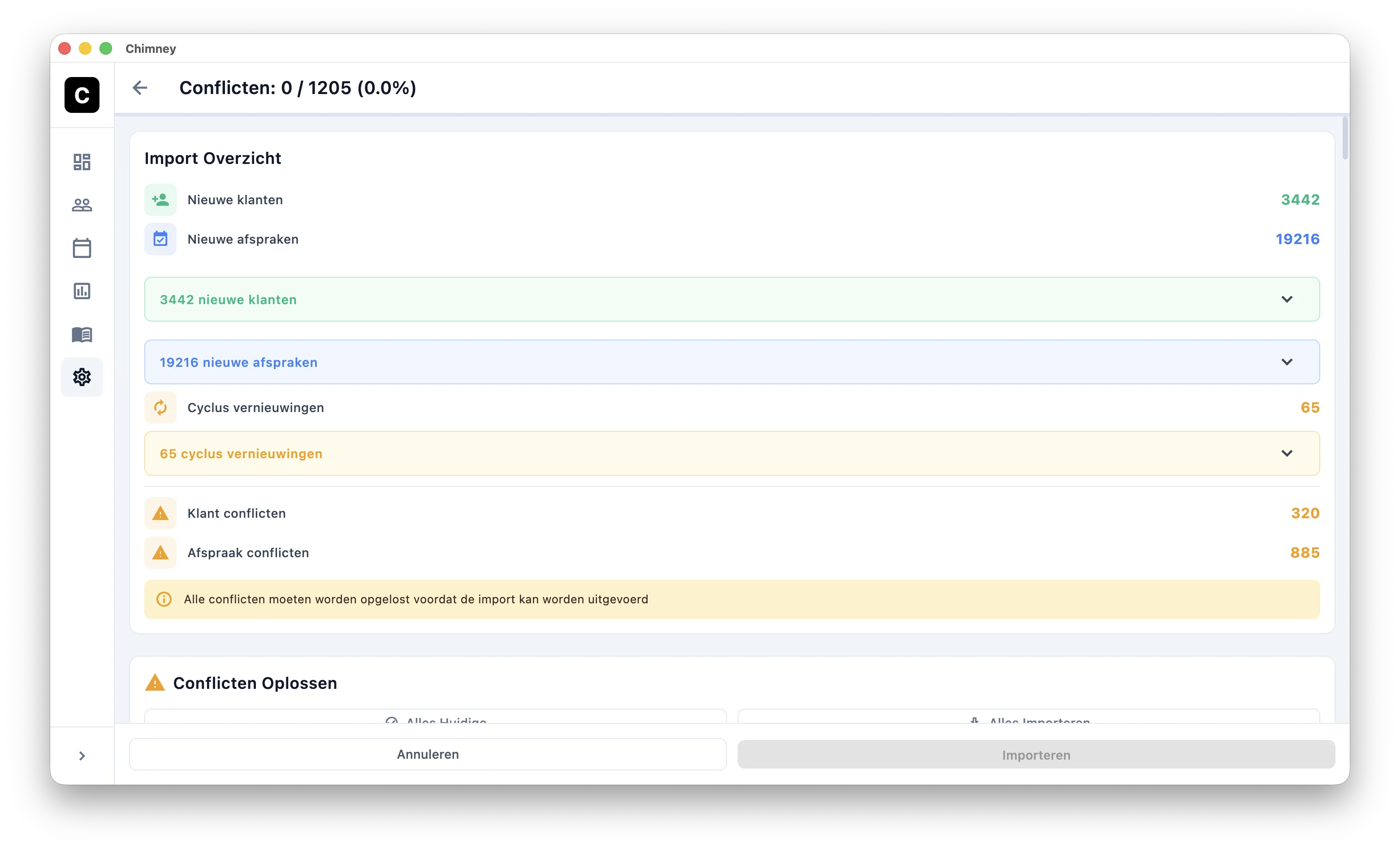Click the orange value 320

point(1305,513)
